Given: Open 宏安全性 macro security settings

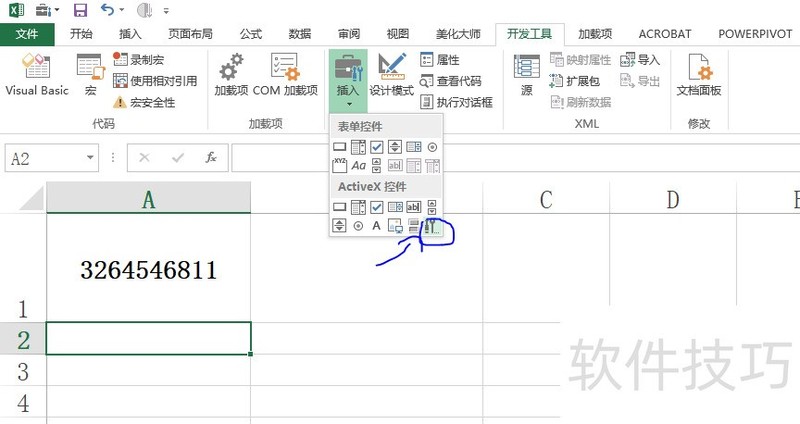Looking at the screenshot, I should click(x=144, y=102).
